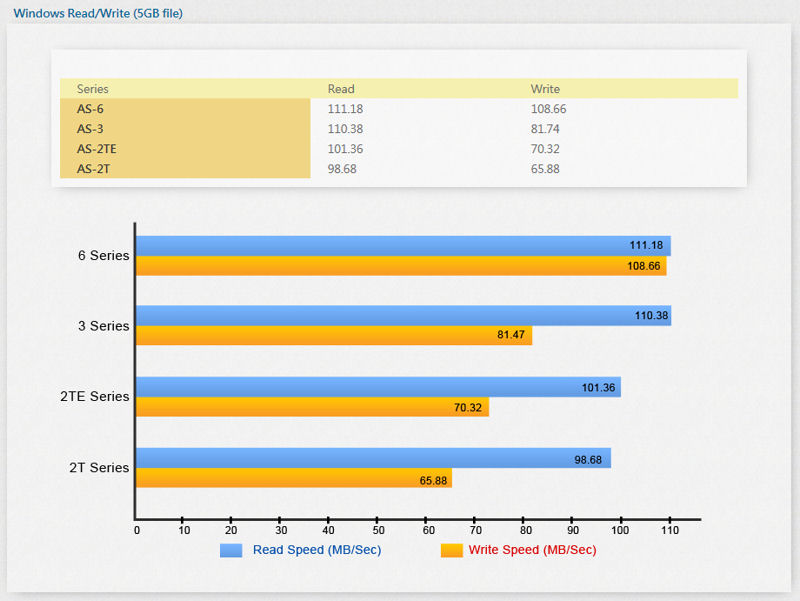Screen dimensions: 800x601
Task: Click the 3 Series blue read bar
Action: click(x=404, y=316)
